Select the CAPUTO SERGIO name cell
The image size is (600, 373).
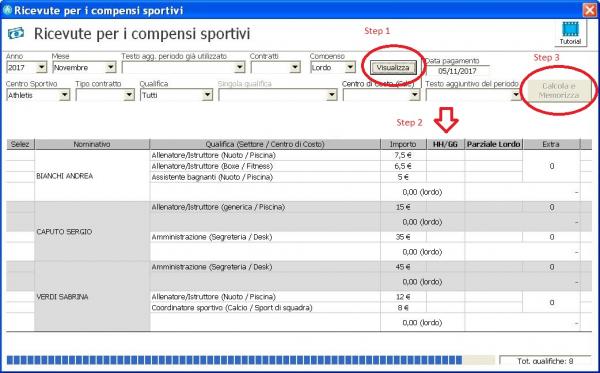pos(92,231)
